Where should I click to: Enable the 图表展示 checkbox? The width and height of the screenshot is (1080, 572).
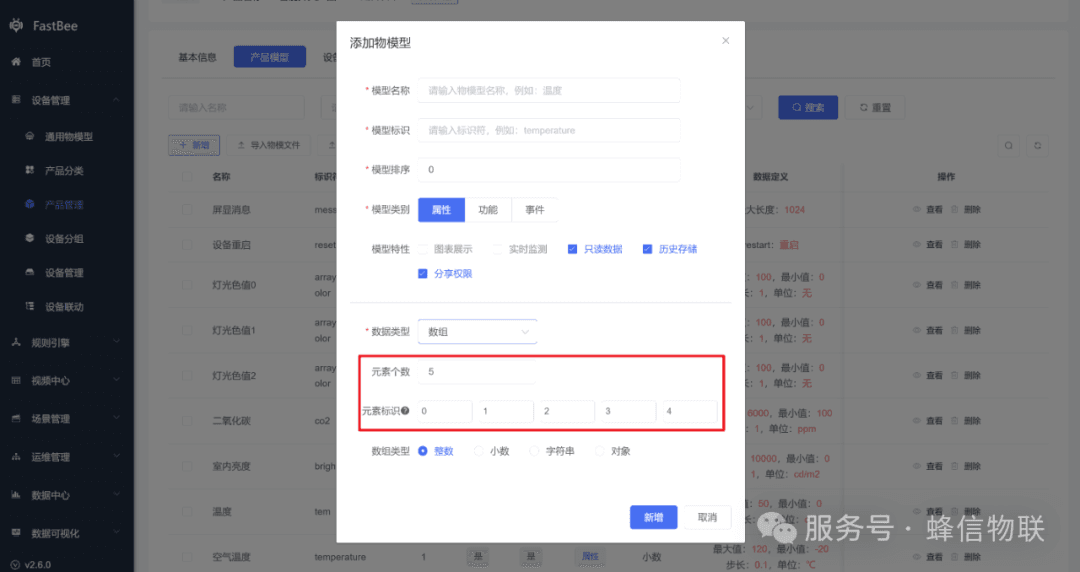pos(423,249)
